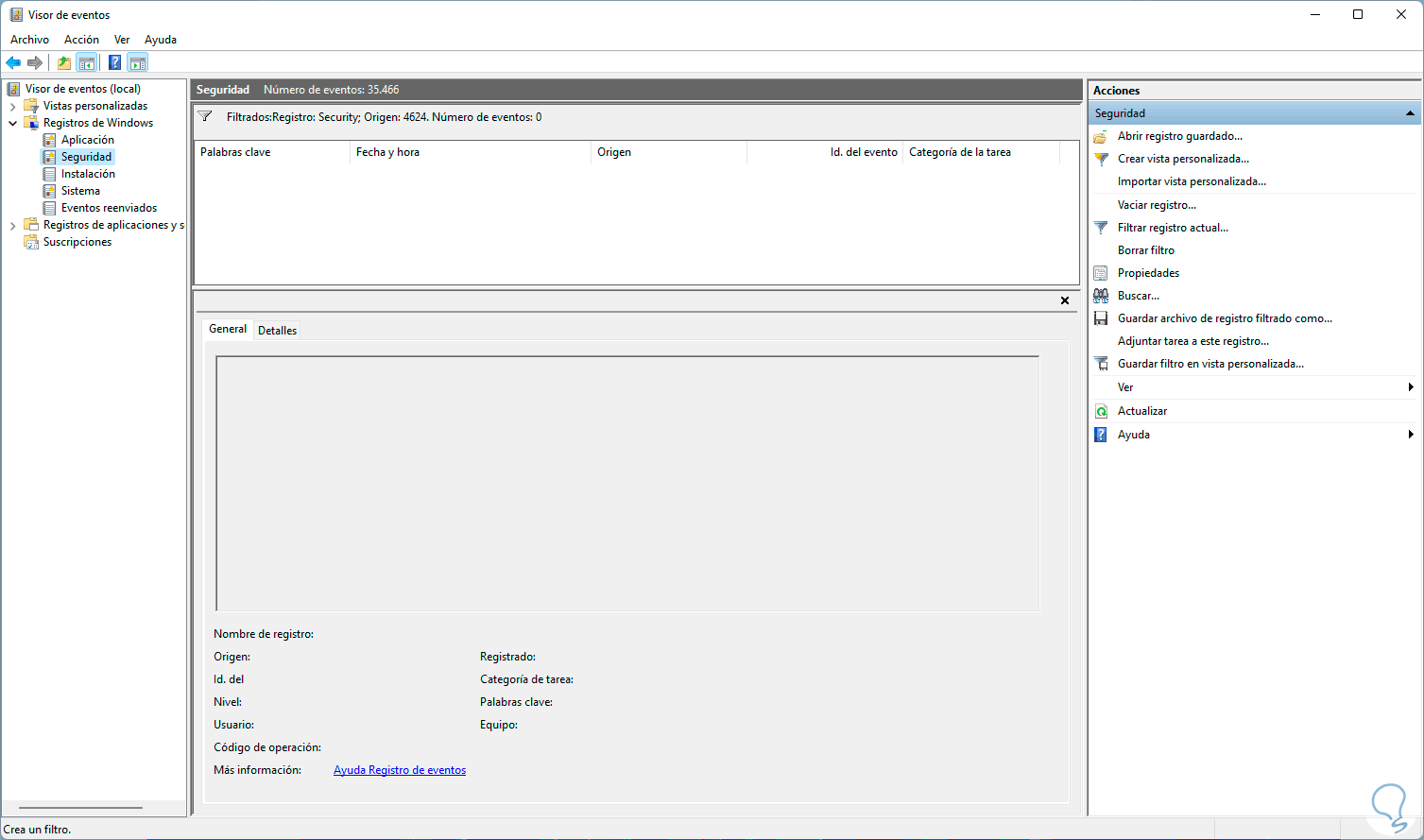The height and width of the screenshot is (840, 1424).
Task: Select the Vistas personalizadas folder icon
Action: tap(31, 106)
